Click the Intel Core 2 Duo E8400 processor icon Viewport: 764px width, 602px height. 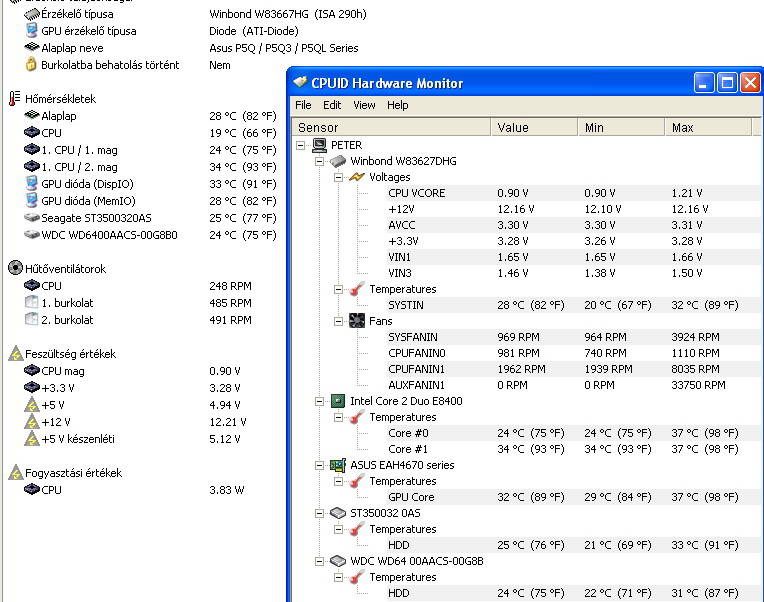pos(338,401)
